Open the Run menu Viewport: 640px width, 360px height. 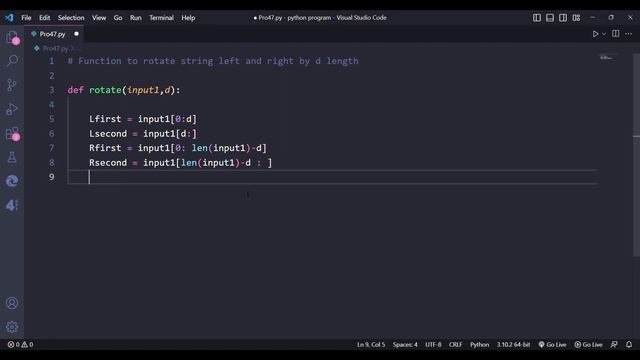coord(136,18)
